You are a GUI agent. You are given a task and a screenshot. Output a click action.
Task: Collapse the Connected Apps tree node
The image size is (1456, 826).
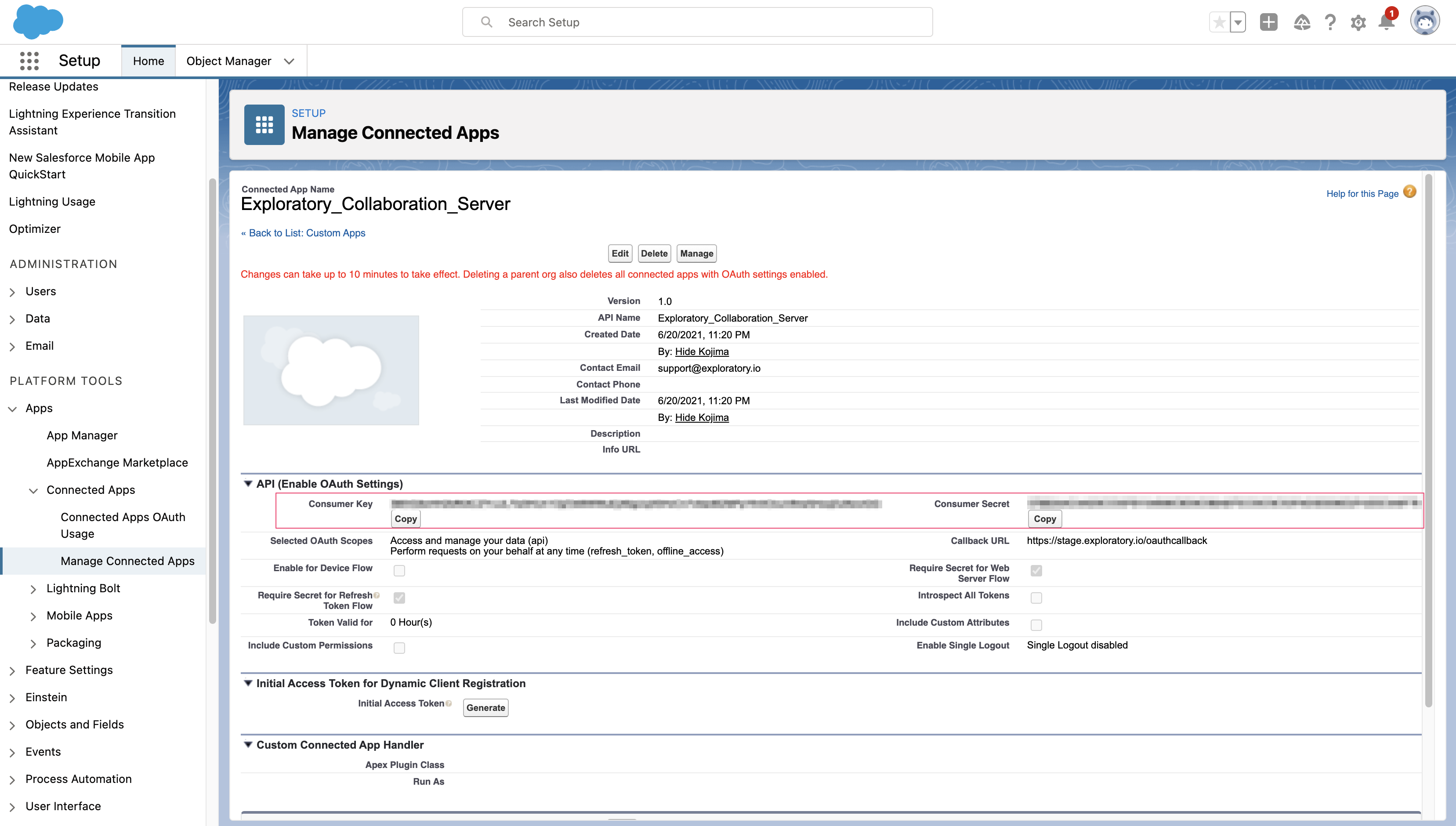click(33, 491)
